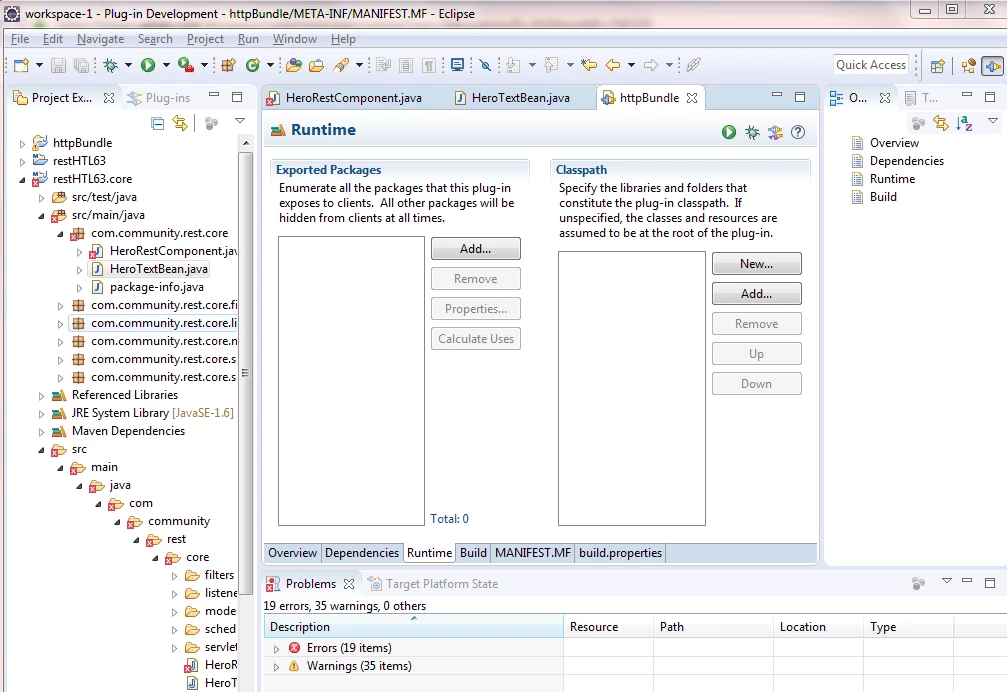Screen dimensions: 1007x692
Task: Click the Open Type icon
Action: (294, 65)
